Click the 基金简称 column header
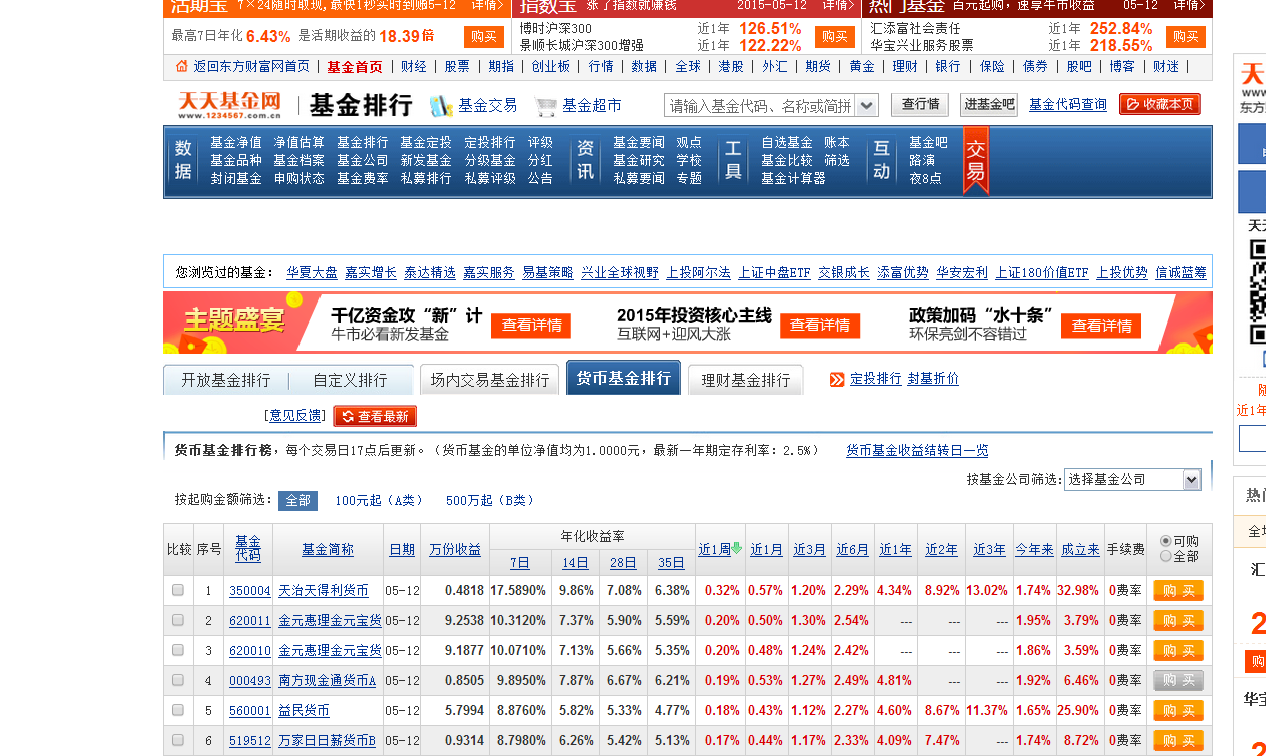Viewport: 1266px width, 756px height. (x=328, y=550)
